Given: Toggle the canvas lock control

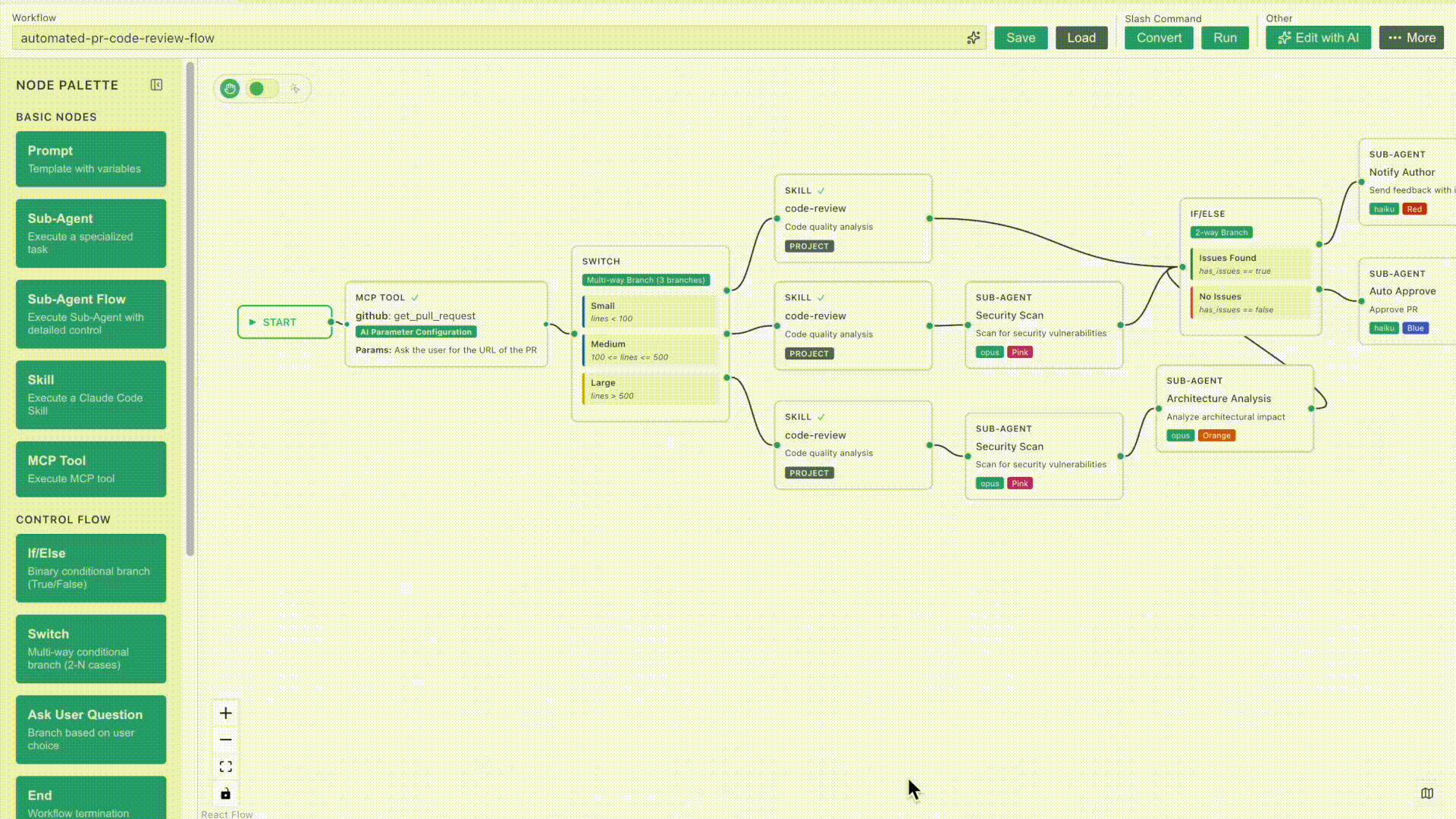Looking at the screenshot, I should 225,793.
